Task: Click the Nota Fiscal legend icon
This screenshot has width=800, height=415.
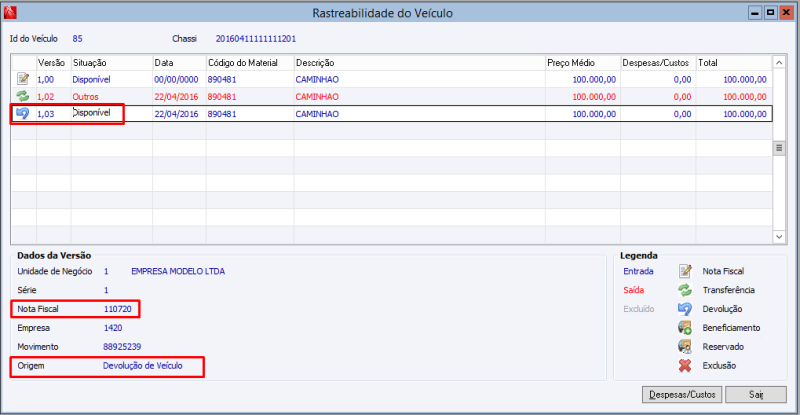Action: [x=685, y=271]
